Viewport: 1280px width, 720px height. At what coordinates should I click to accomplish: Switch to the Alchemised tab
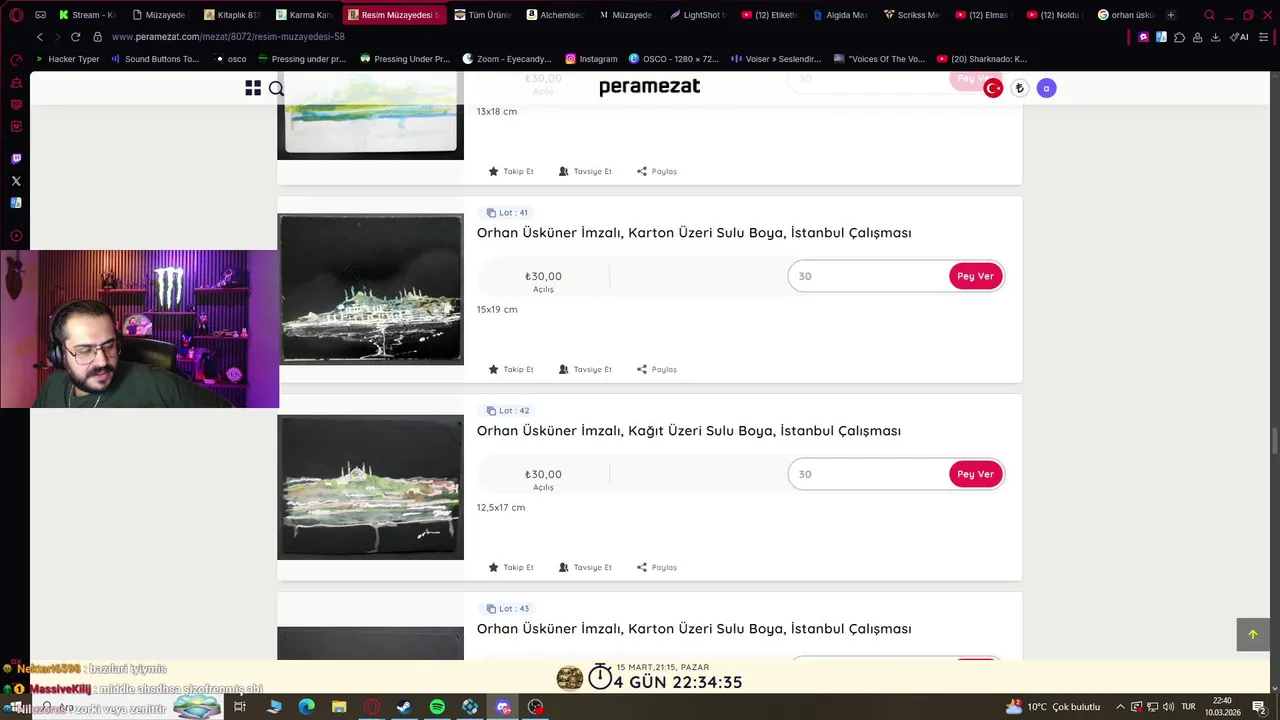[x=555, y=15]
